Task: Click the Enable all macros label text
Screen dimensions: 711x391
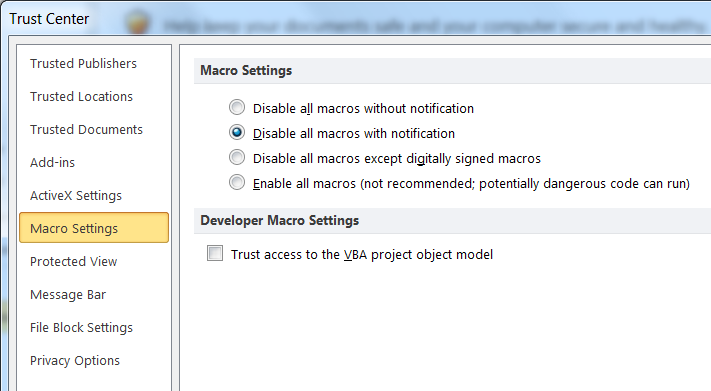Action: [x=472, y=184]
